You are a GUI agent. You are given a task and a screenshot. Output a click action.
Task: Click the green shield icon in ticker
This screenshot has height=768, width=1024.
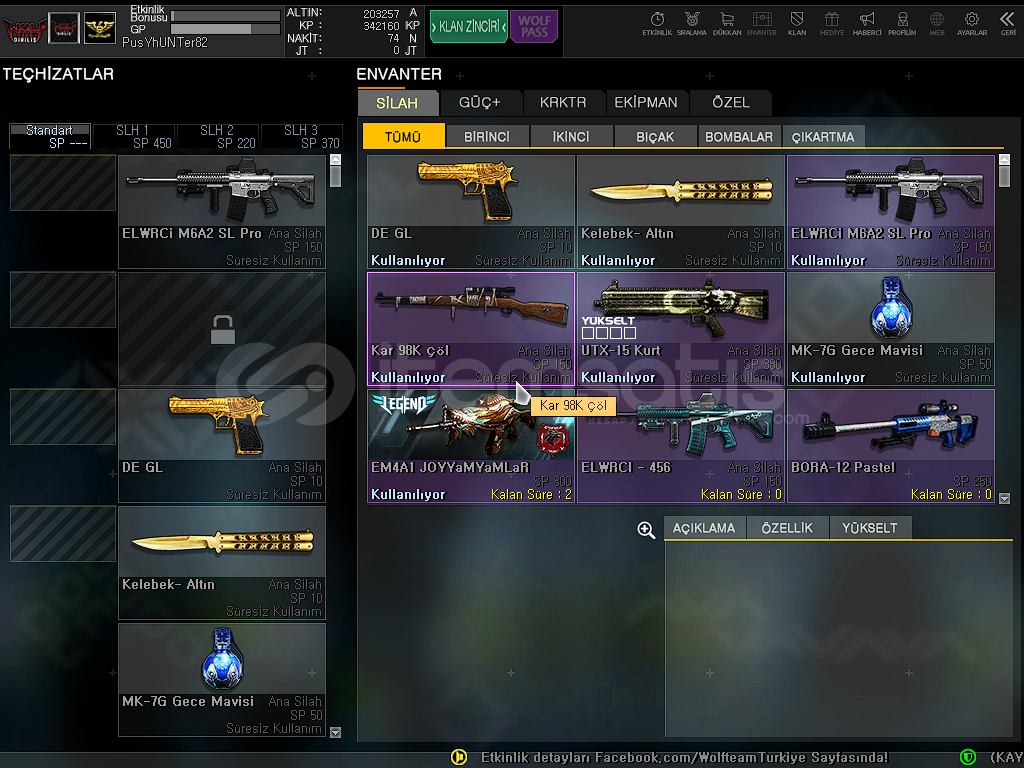[968, 757]
